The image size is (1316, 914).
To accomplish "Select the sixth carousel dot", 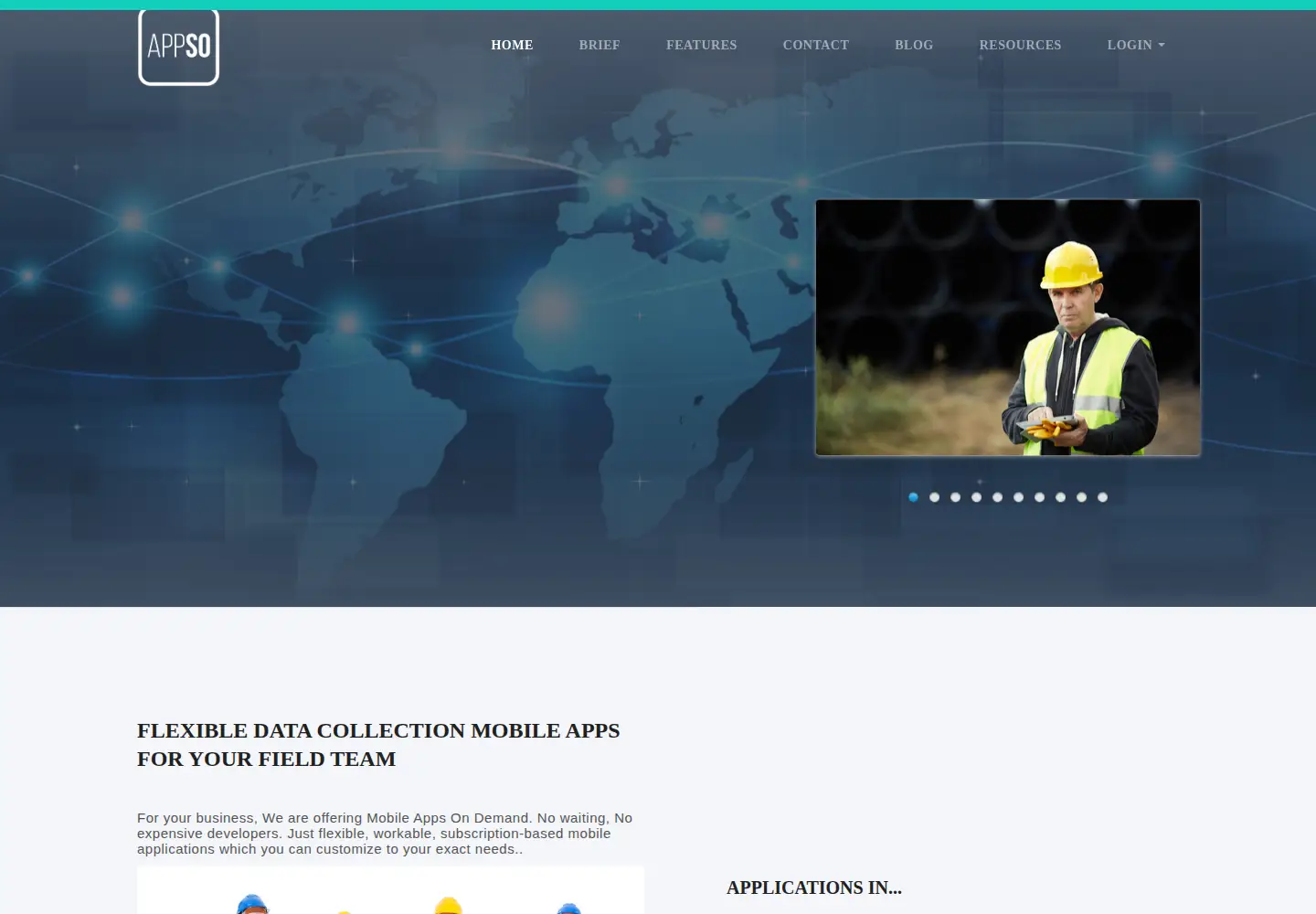I will [x=1018, y=497].
